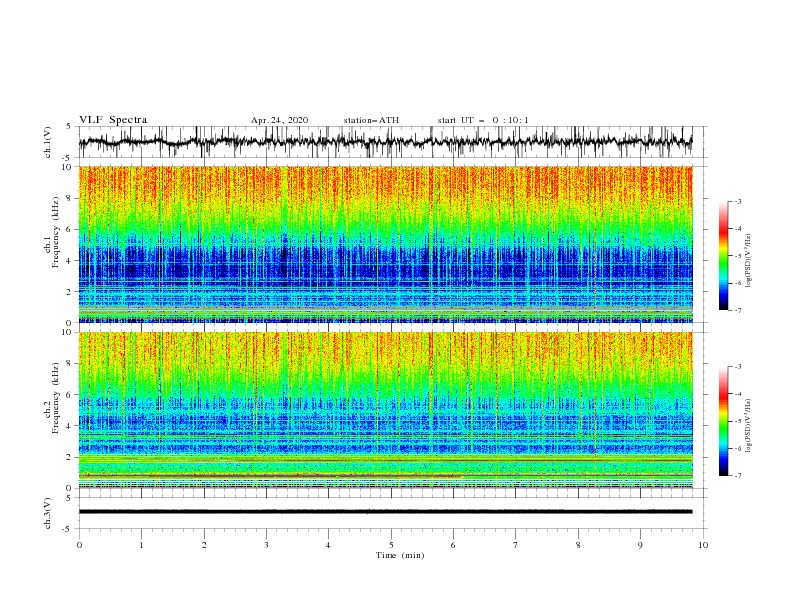
Task: Click the ch.2 spectrogram color scale bar
Action: tap(724, 421)
